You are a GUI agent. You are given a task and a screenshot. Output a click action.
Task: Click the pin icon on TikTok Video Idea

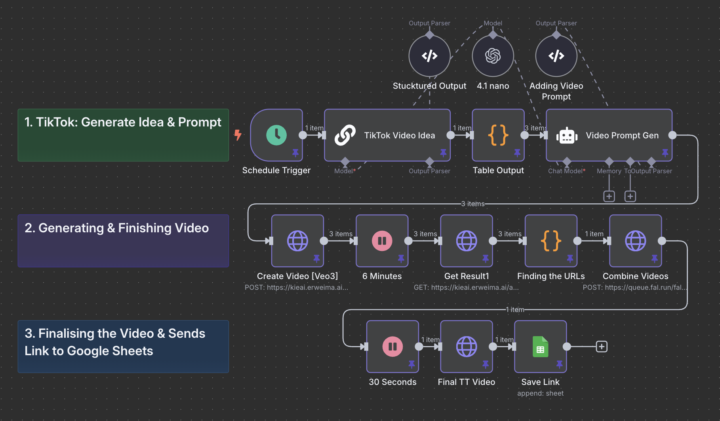(x=443, y=153)
